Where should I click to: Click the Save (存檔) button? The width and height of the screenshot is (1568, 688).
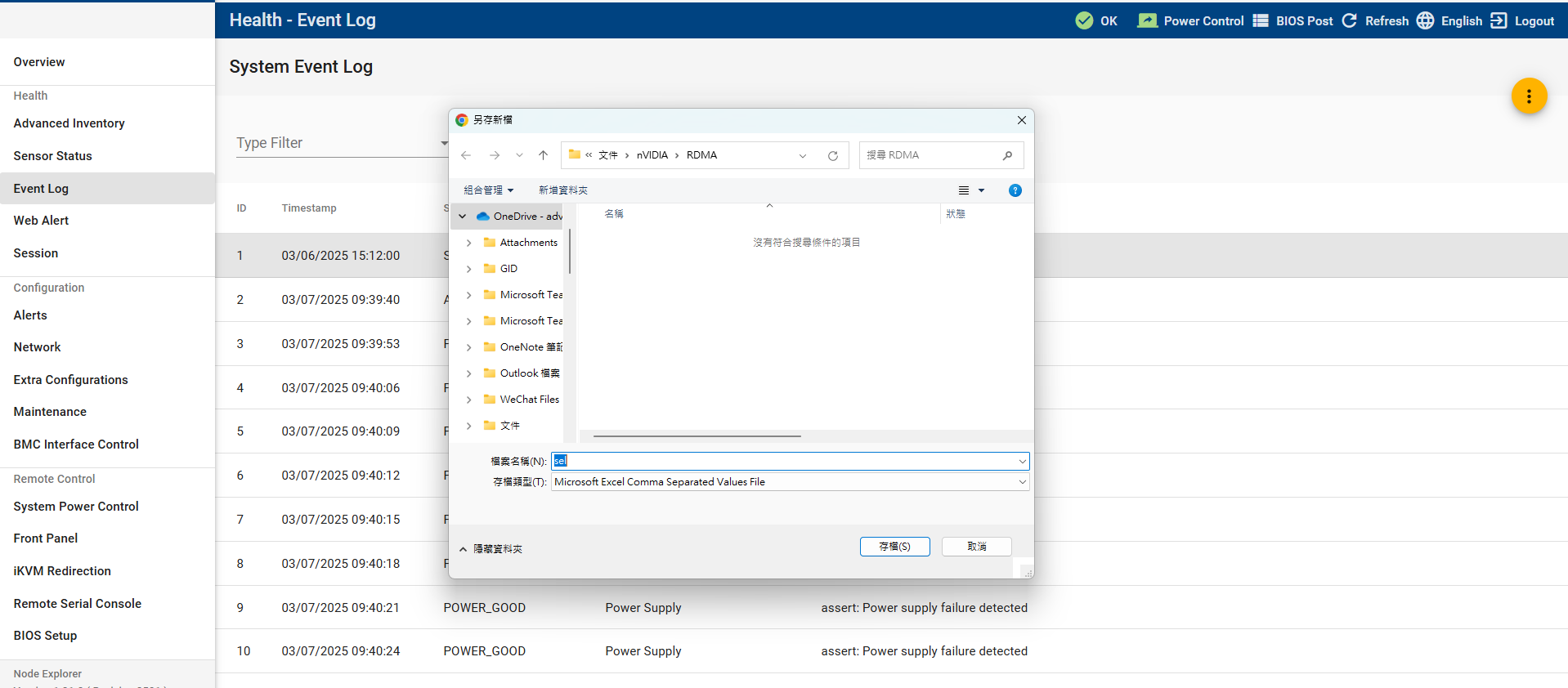click(x=894, y=547)
